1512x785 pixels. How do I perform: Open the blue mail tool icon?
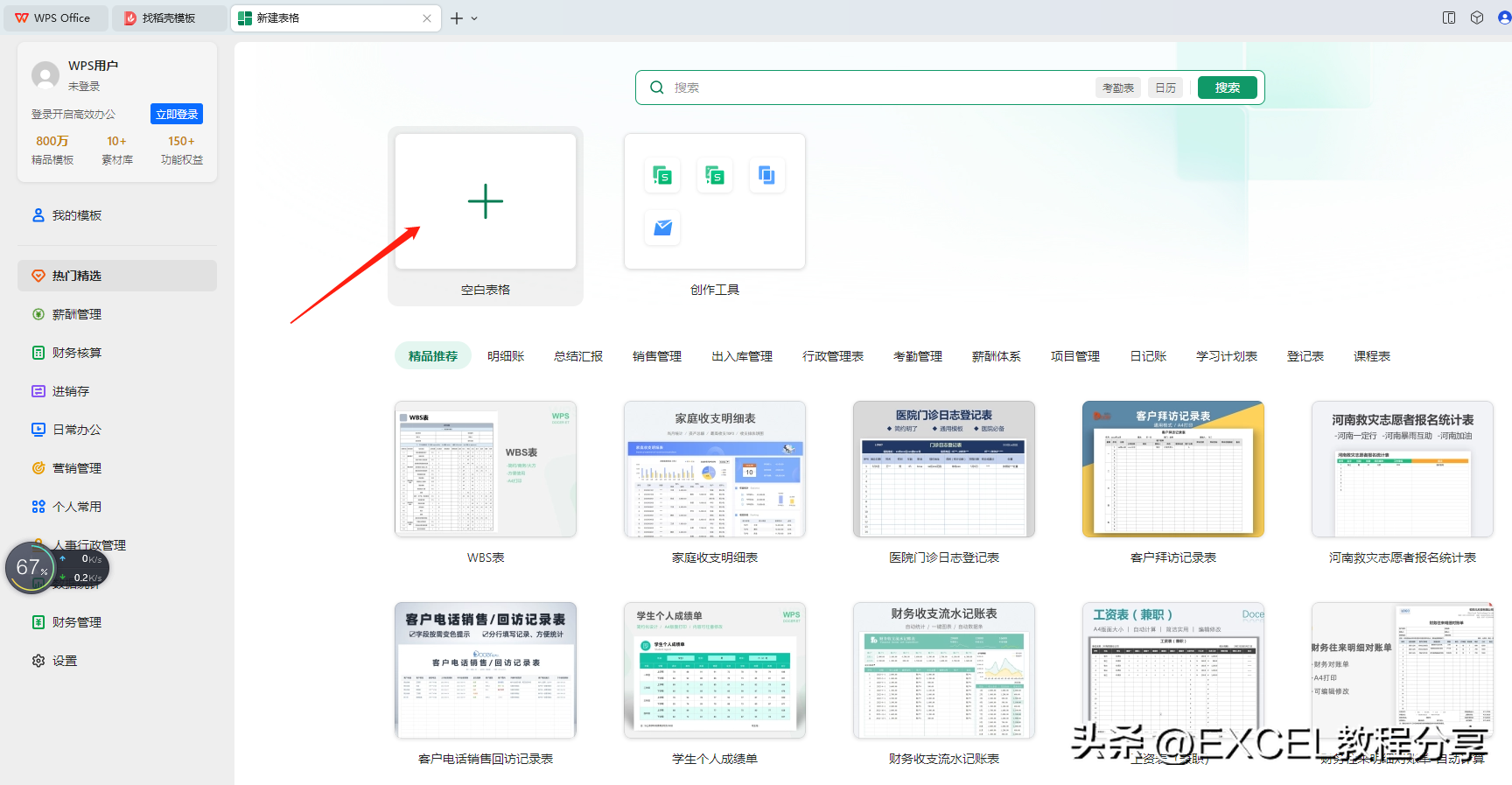[x=662, y=228]
